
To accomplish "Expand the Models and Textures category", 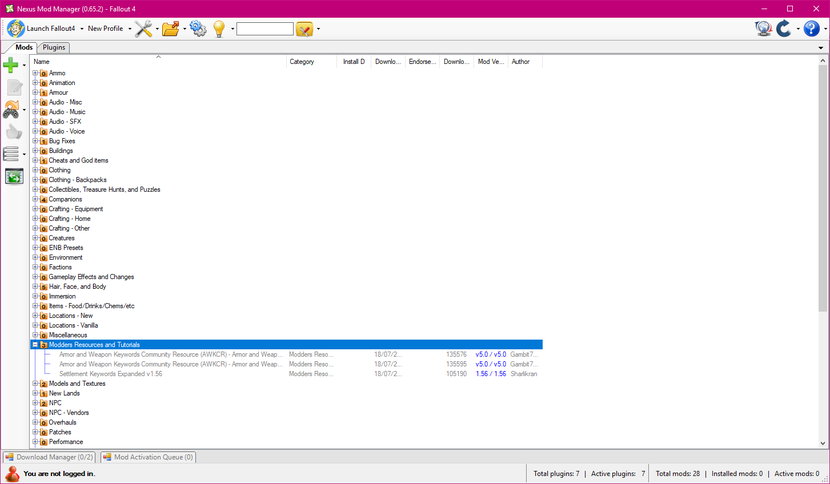I will pos(35,383).
